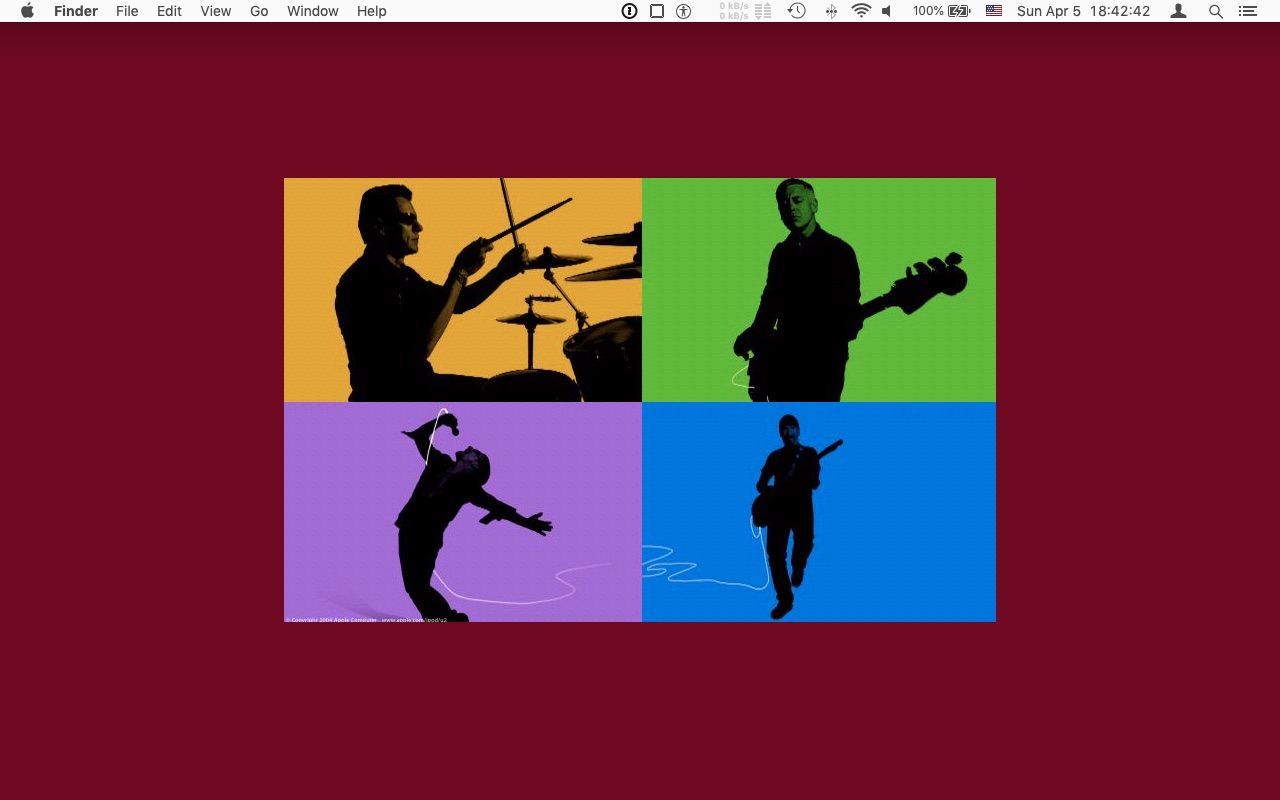Click the date and time clock
The height and width of the screenshot is (800, 1280).
(x=1083, y=11)
